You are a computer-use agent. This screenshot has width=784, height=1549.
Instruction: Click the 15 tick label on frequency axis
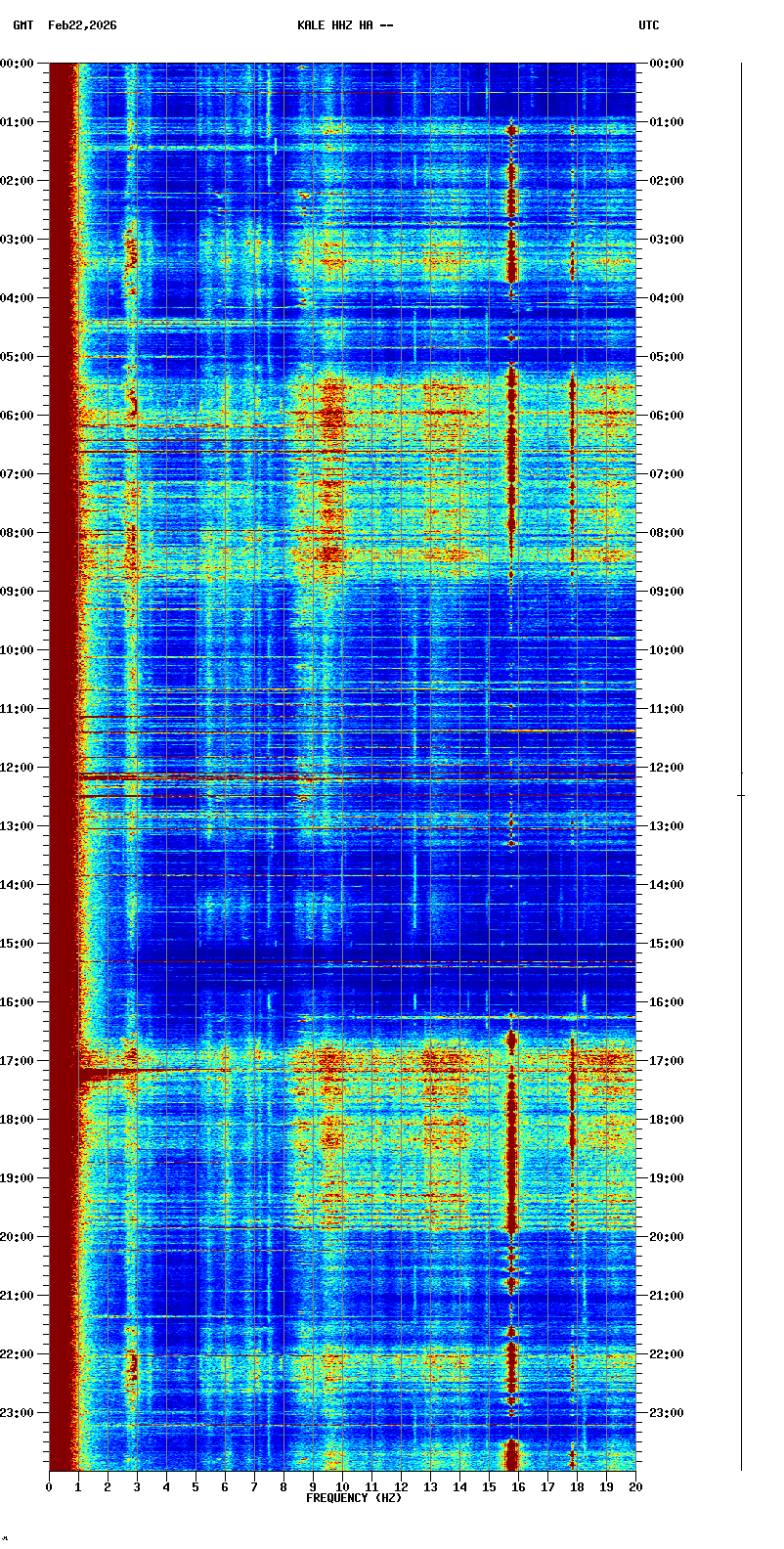pyautogui.click(x=489, y=1487)
